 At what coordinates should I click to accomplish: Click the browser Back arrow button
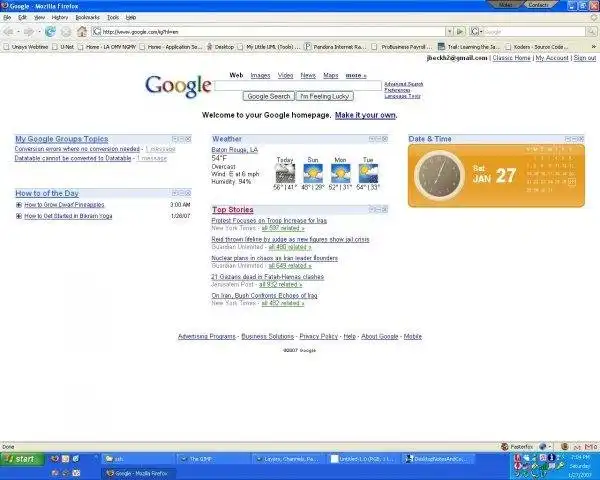point(8,32)
